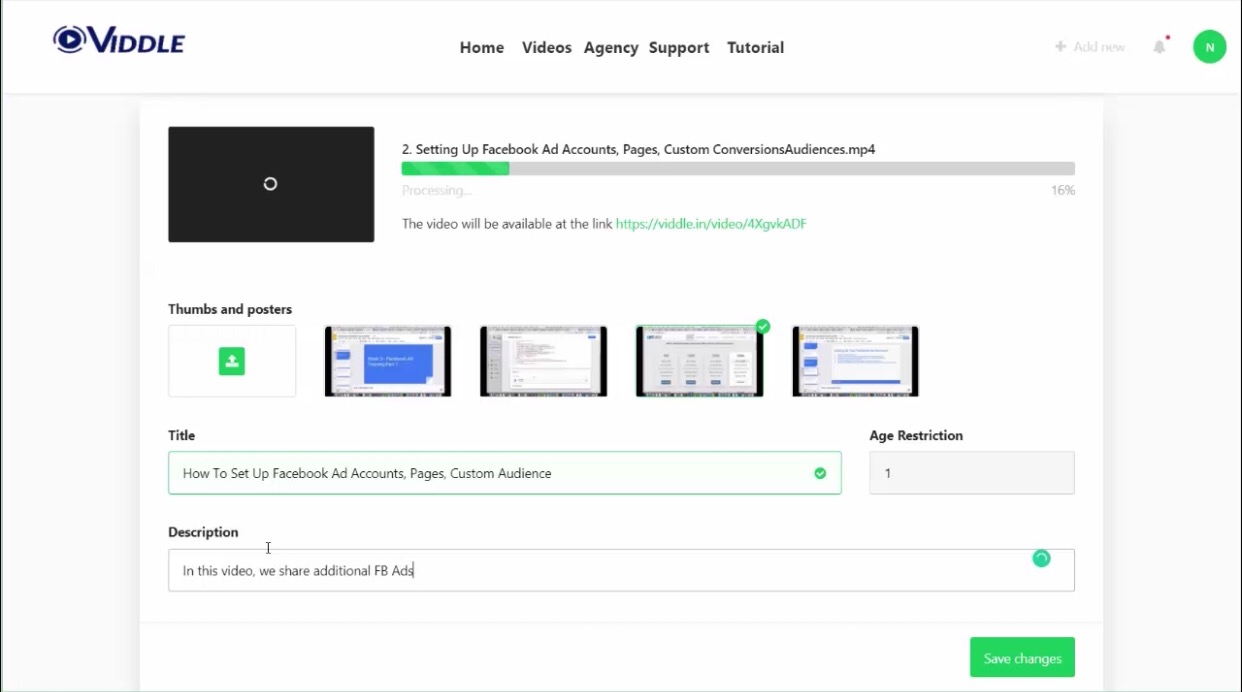Screen dimensions: 1242x692
Task: Click the Add new button
Action: (x=1090, y=47)
